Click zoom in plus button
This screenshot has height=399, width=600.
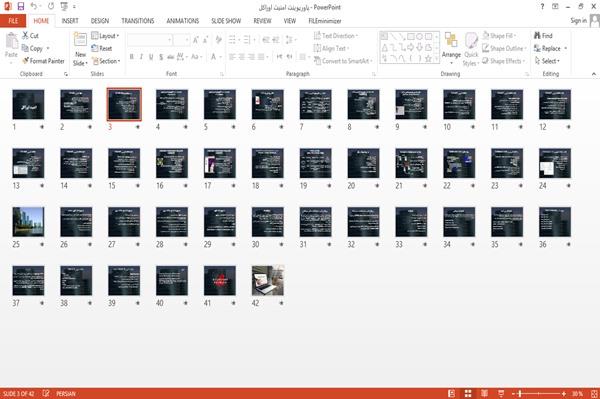pos(564,393)
